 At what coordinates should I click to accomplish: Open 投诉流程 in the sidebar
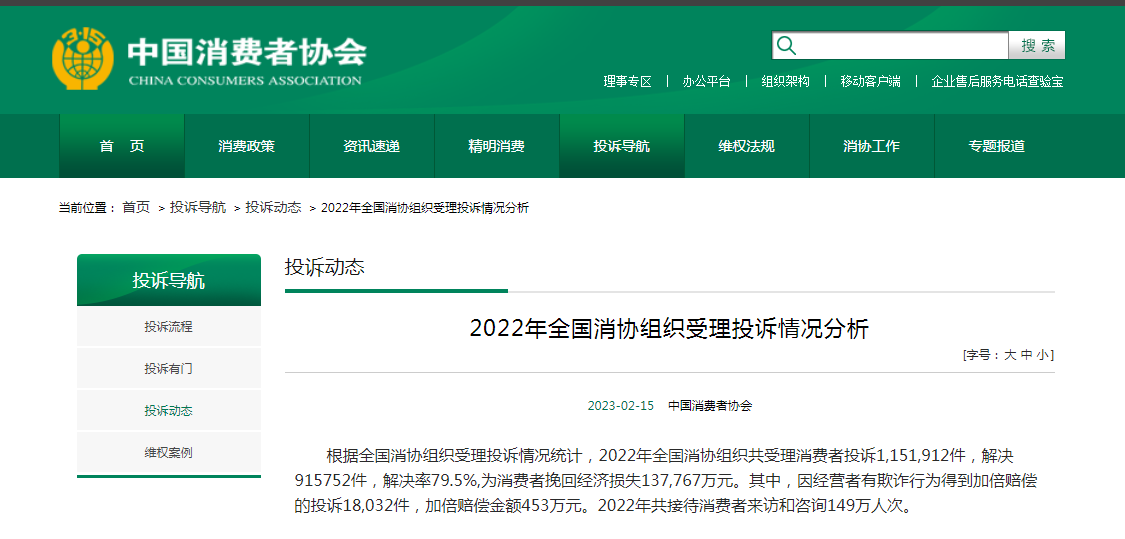169,327
